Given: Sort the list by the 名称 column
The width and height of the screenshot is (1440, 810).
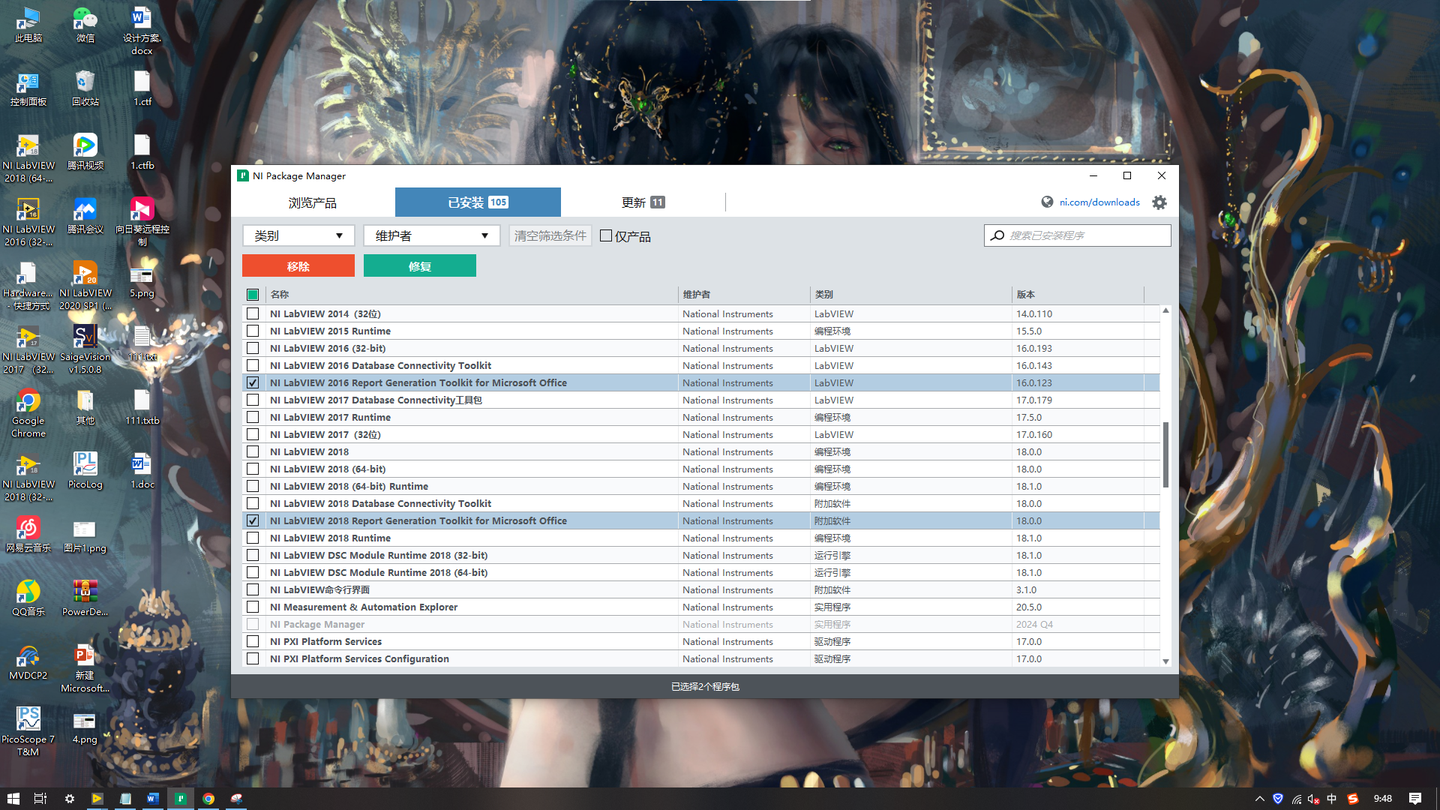Looking at the screenshot, I should point(473,295).
